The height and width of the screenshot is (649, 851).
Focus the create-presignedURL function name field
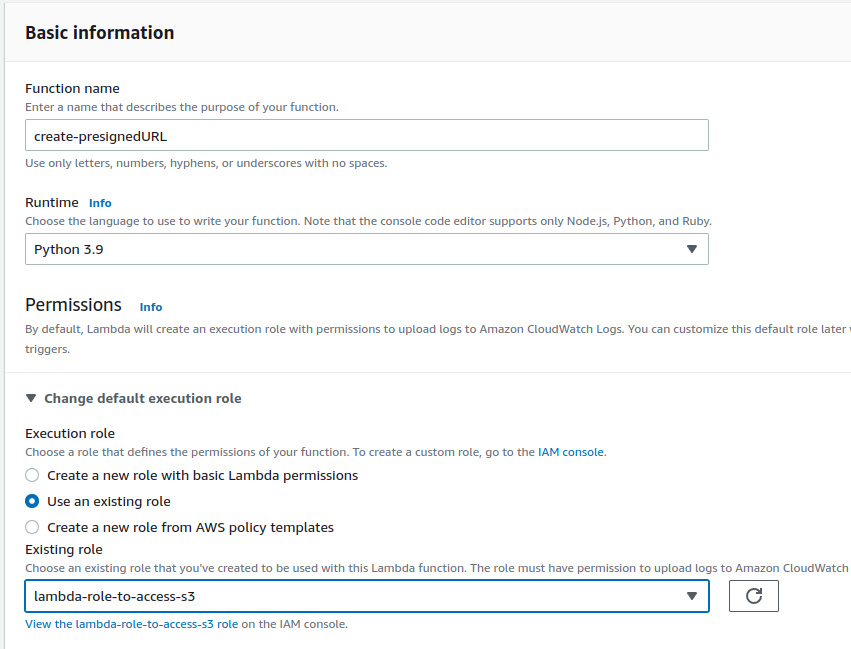coord(366,135)
